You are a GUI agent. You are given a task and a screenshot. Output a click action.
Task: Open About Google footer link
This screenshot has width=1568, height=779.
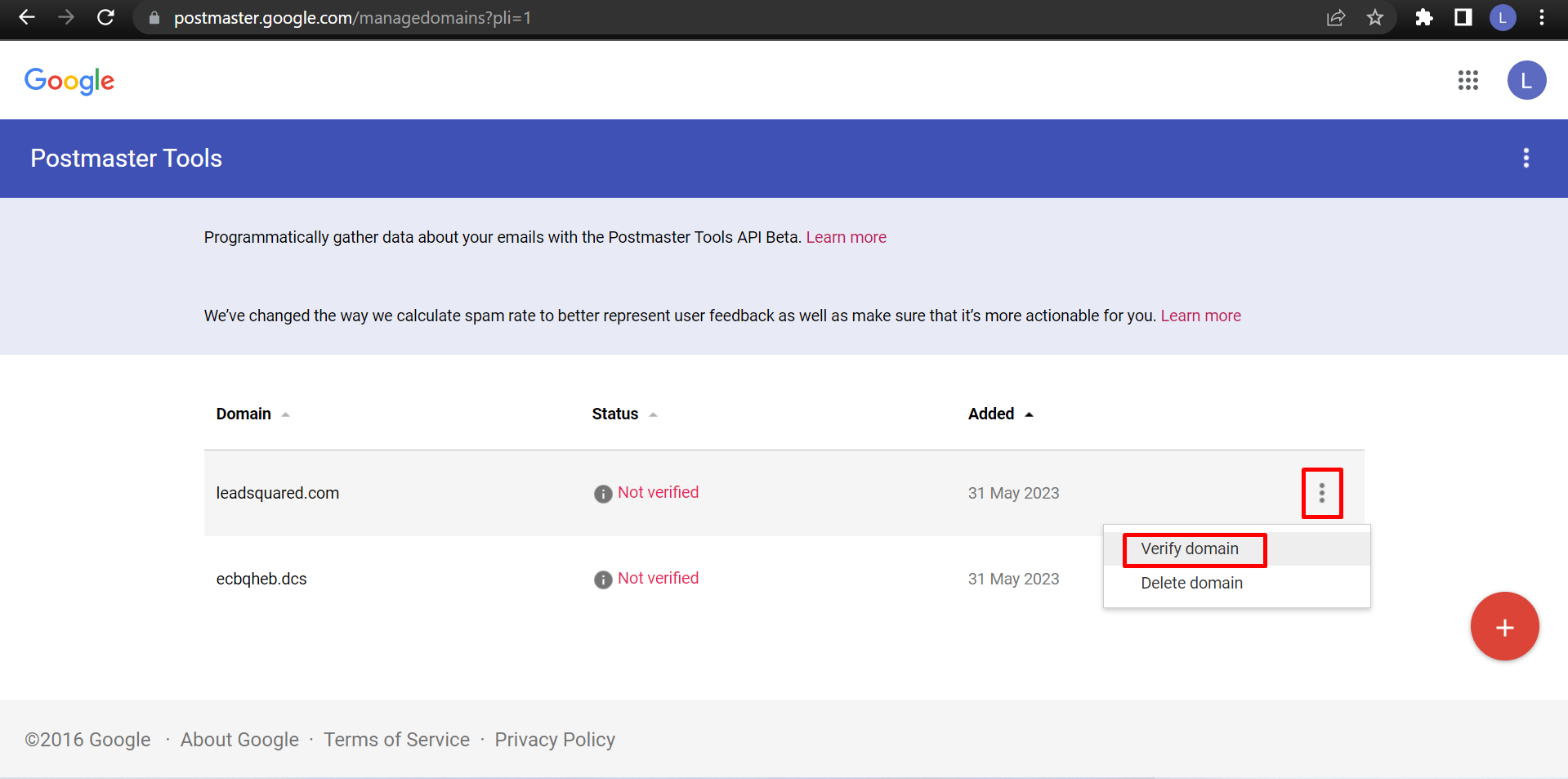239,740
